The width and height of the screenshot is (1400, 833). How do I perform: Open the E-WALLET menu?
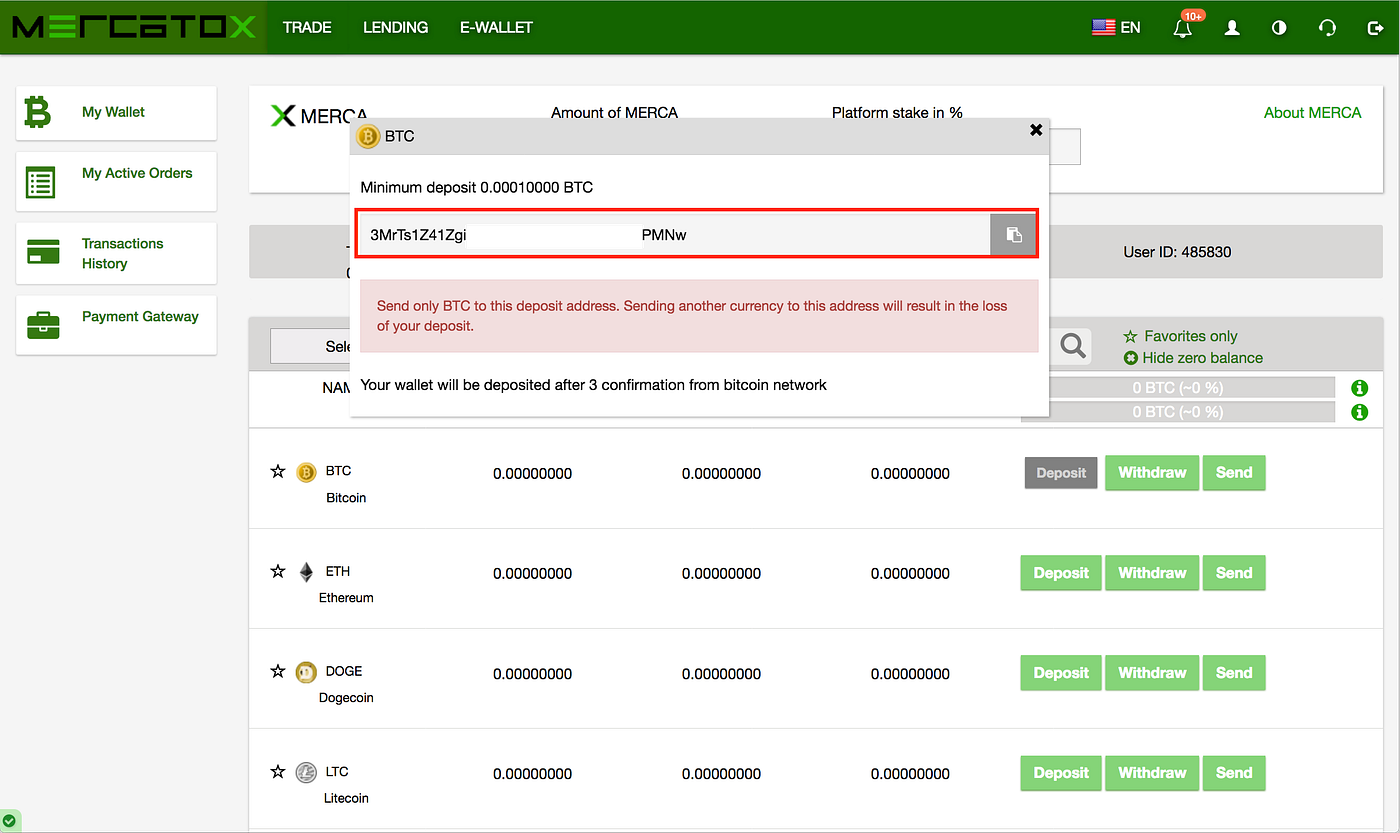point(496,27)
